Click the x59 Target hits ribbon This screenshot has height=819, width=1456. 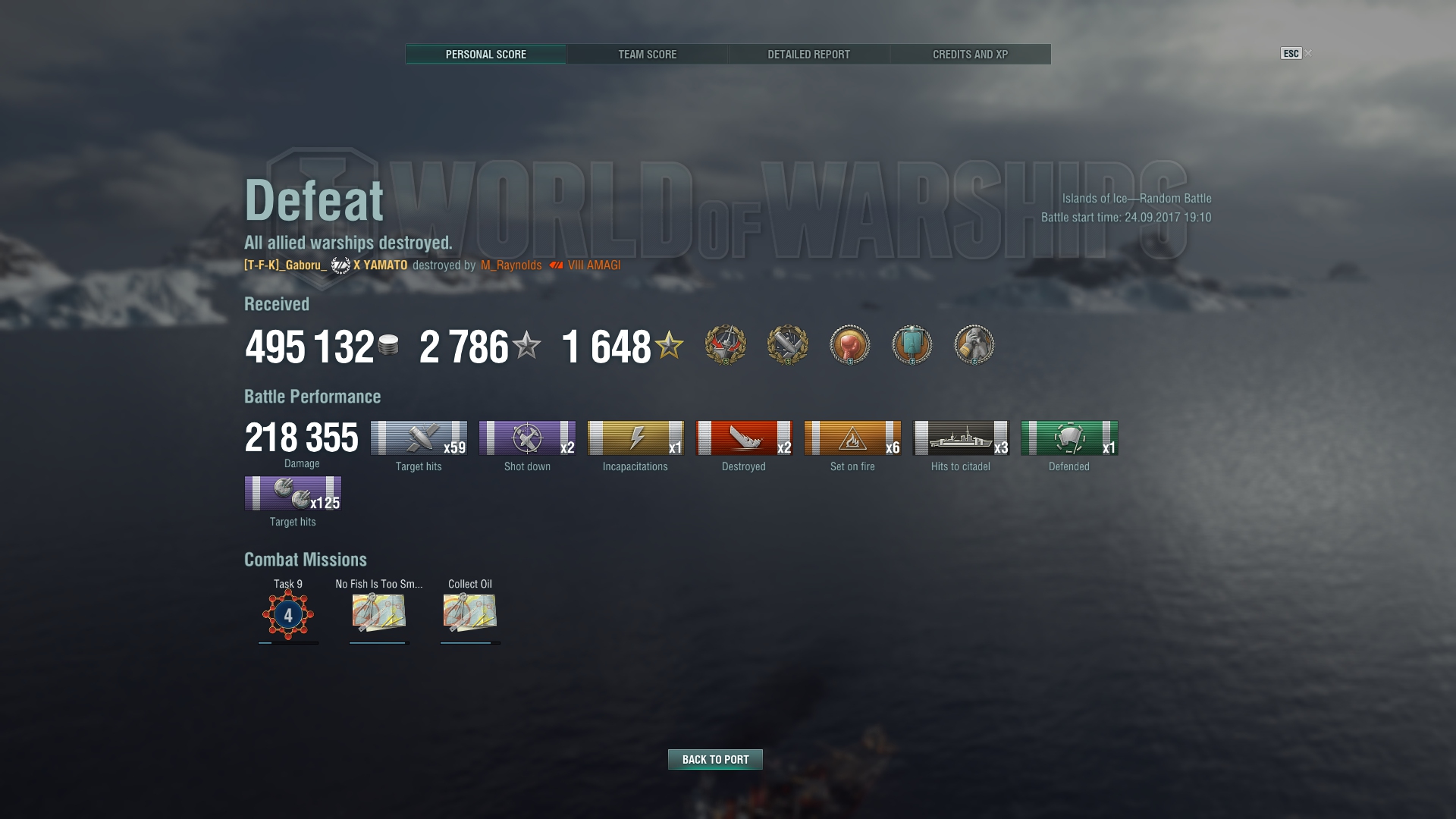point(419,438)
